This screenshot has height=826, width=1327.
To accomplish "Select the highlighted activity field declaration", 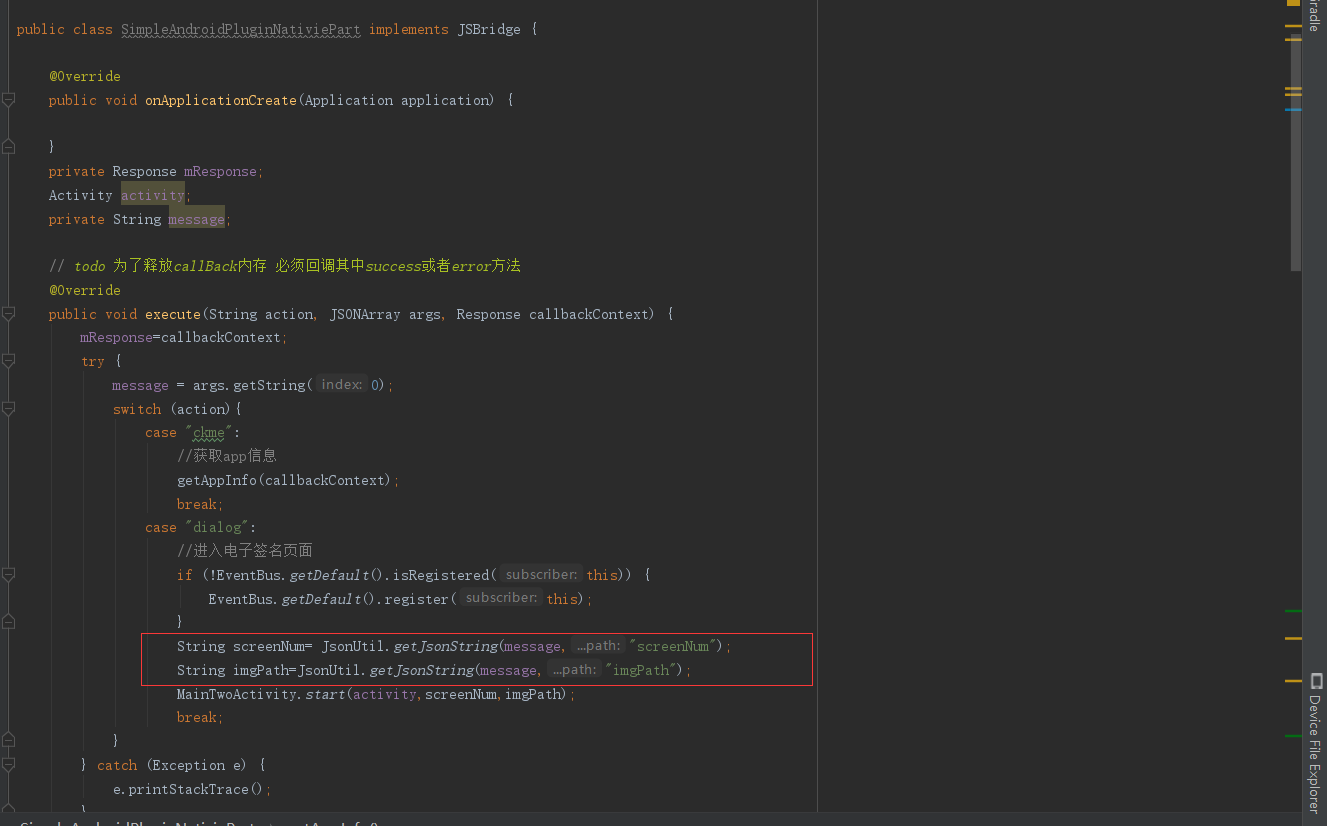I will [153, 195].
